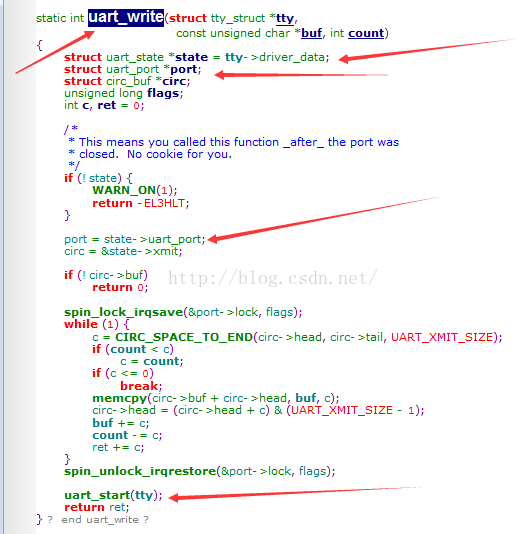The width and height of the screenshot is (529, 534).
Task: Click bold flags in 'unsigned long flags'
Action: coord(163,93)
